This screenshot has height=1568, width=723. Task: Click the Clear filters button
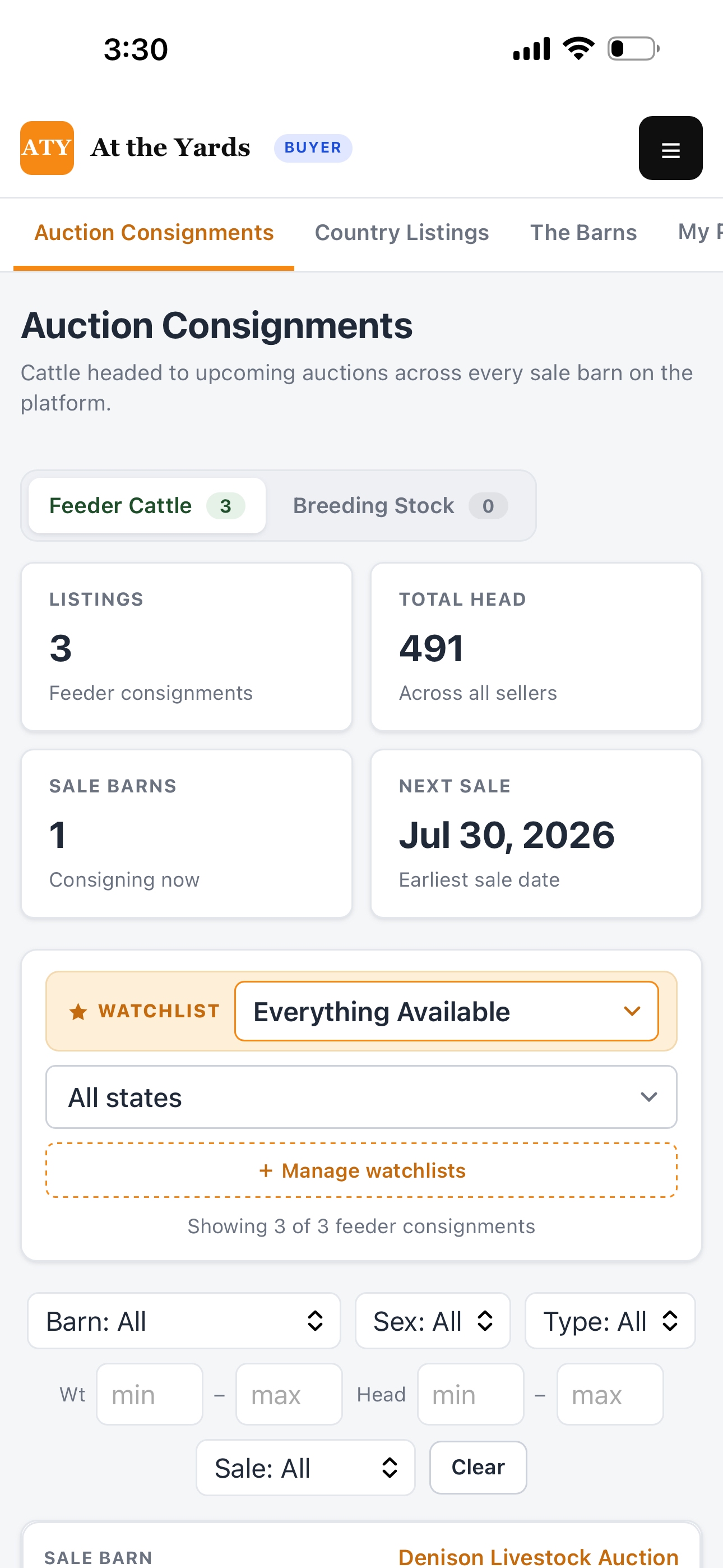tap(478, 1467)
